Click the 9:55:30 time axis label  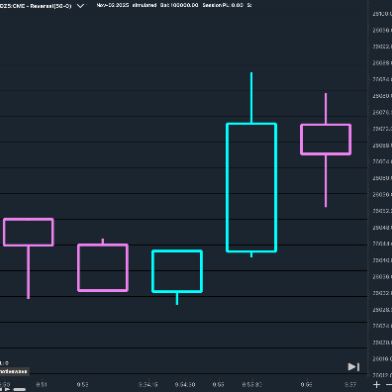(x=252, y=385)
